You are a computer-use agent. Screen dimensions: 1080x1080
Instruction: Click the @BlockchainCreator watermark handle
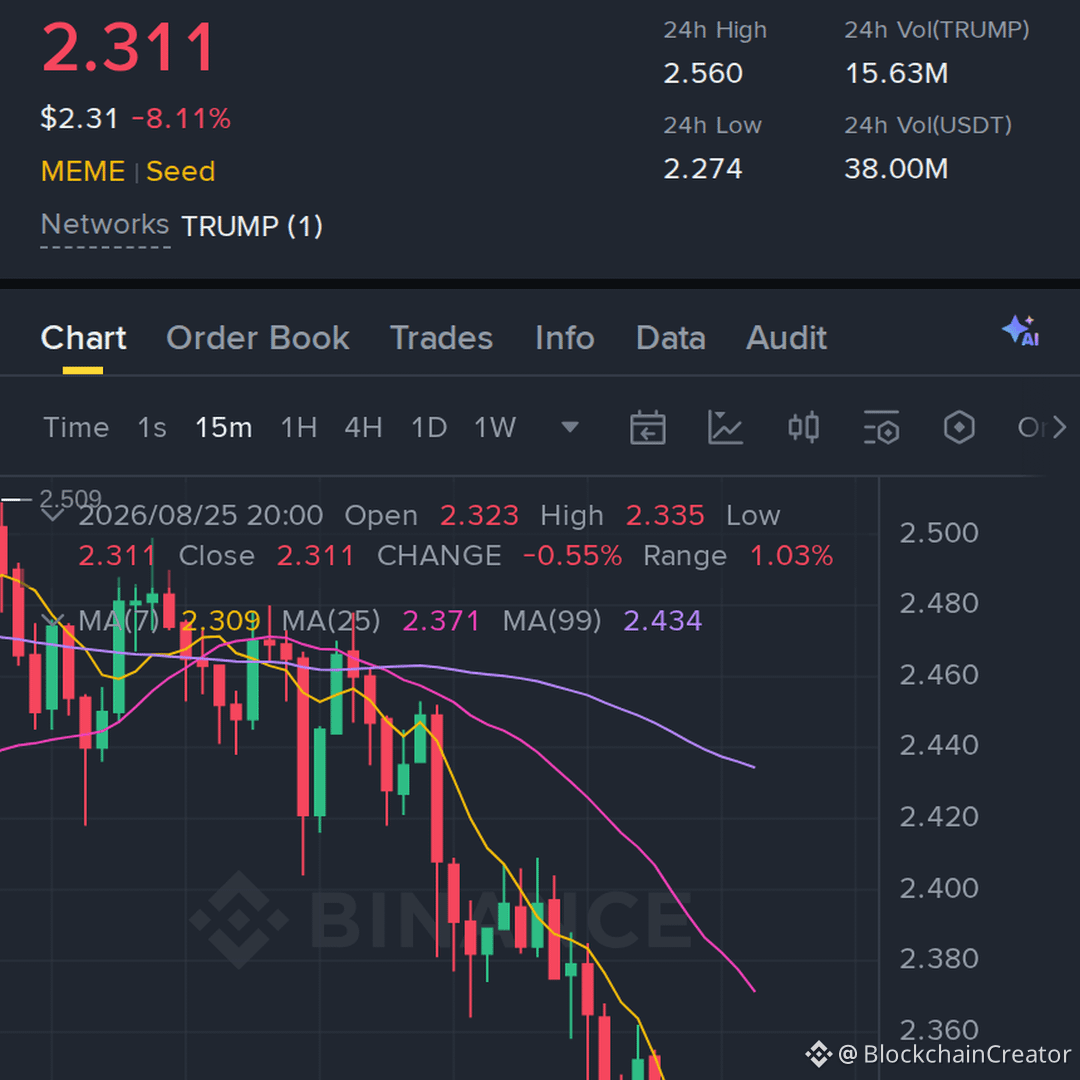(x=954, y=1054)
